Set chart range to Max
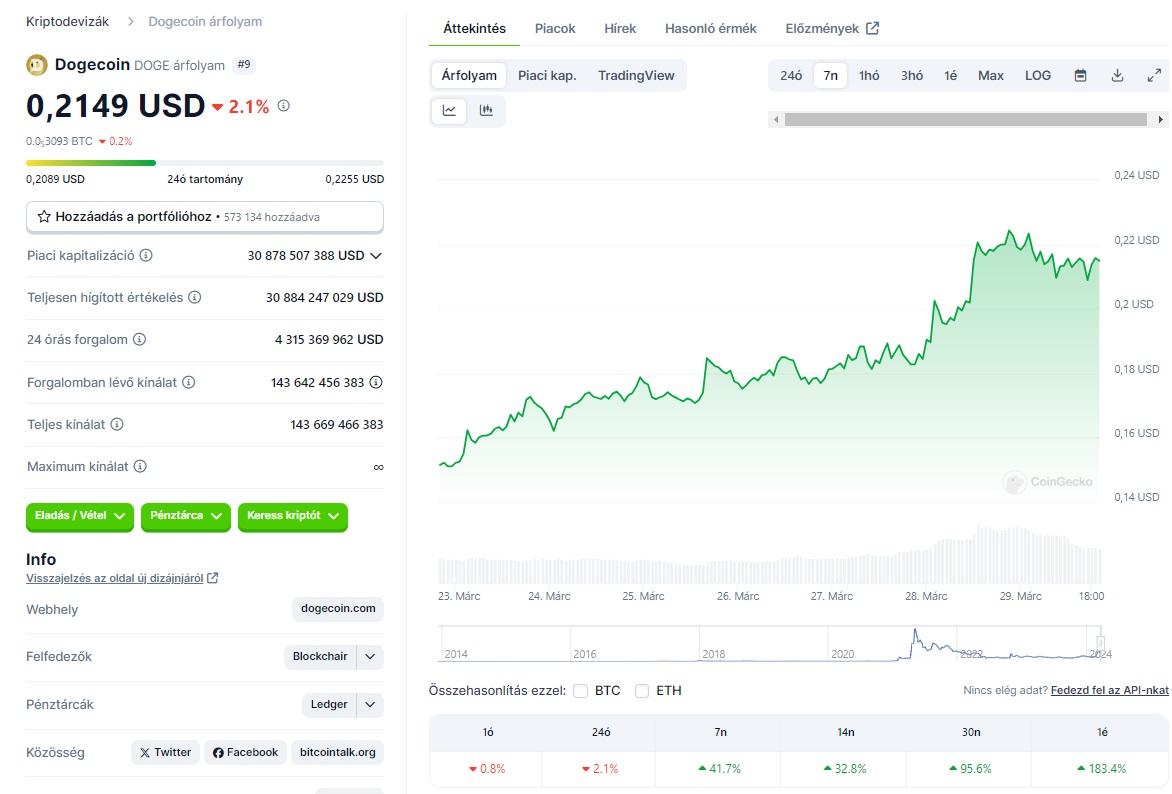 coord(991,76)
